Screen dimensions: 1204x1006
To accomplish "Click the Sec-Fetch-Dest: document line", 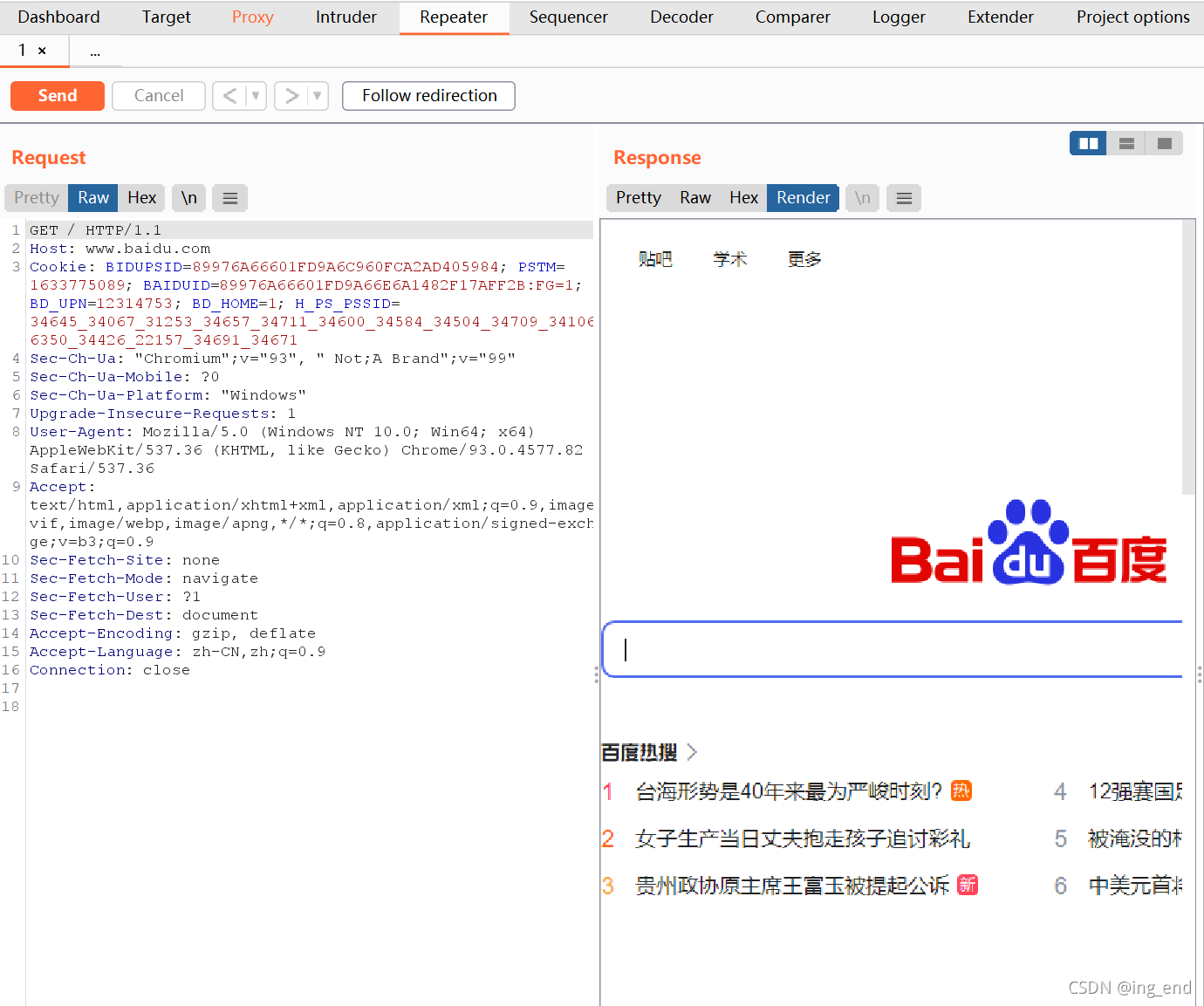I will pos(144,615).
